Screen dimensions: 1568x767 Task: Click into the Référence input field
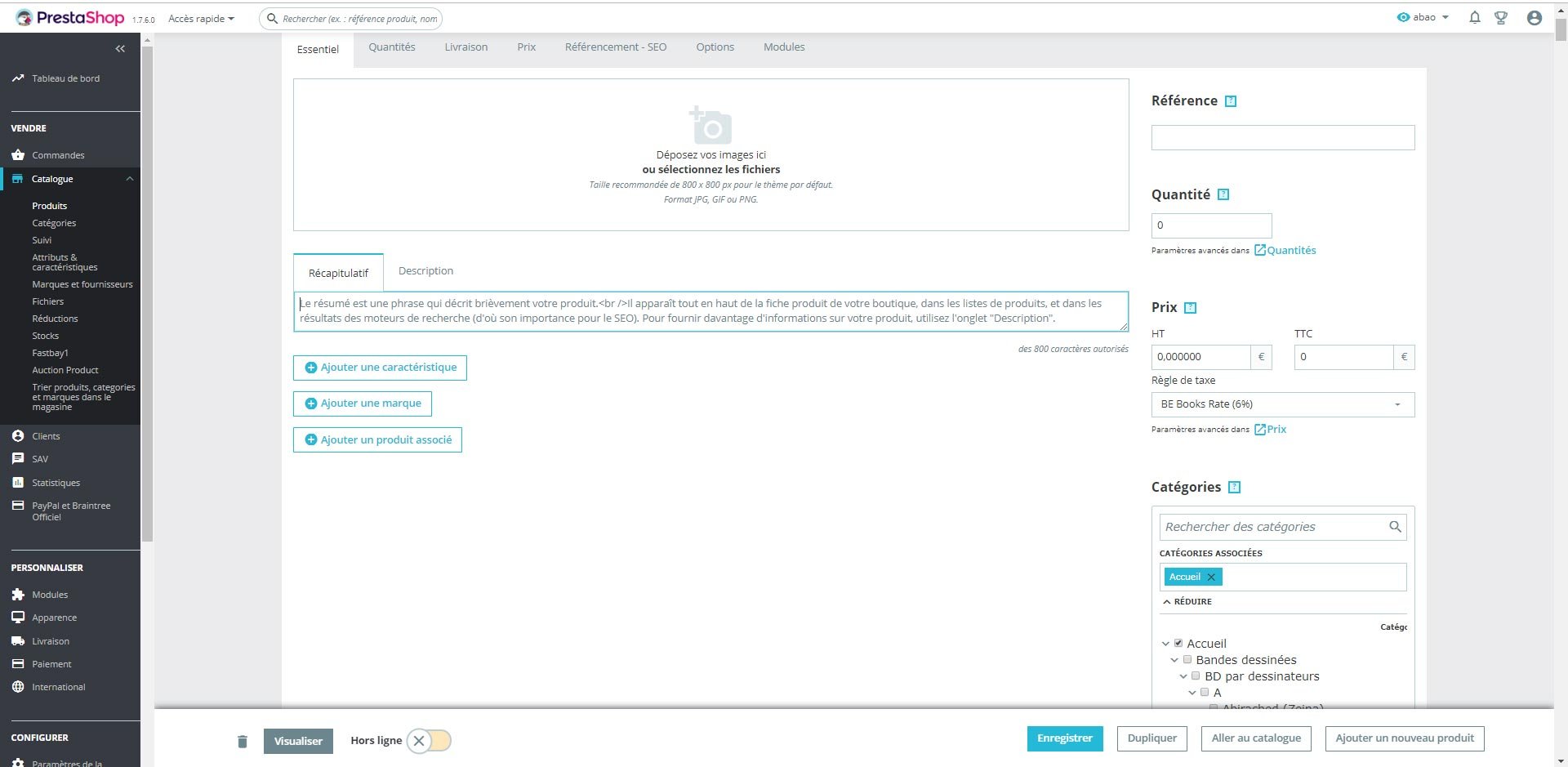pyautogui.click(x=1282, y=137)
